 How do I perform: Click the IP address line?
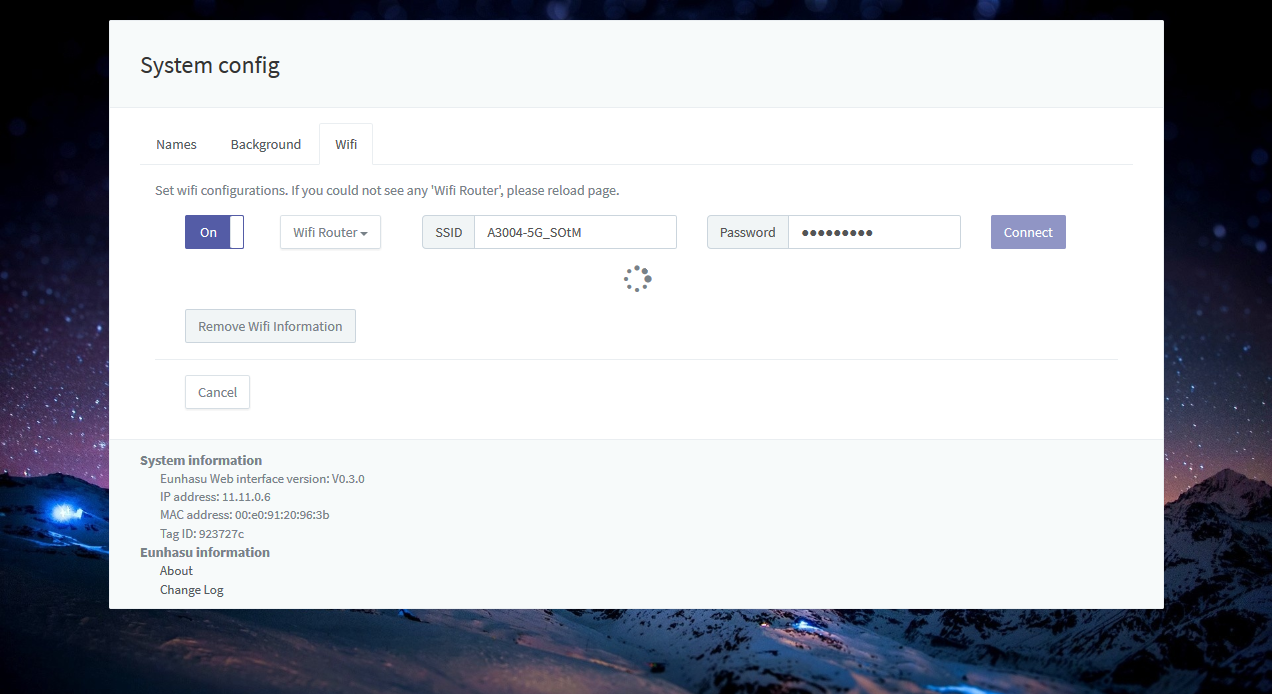point(215,496)
